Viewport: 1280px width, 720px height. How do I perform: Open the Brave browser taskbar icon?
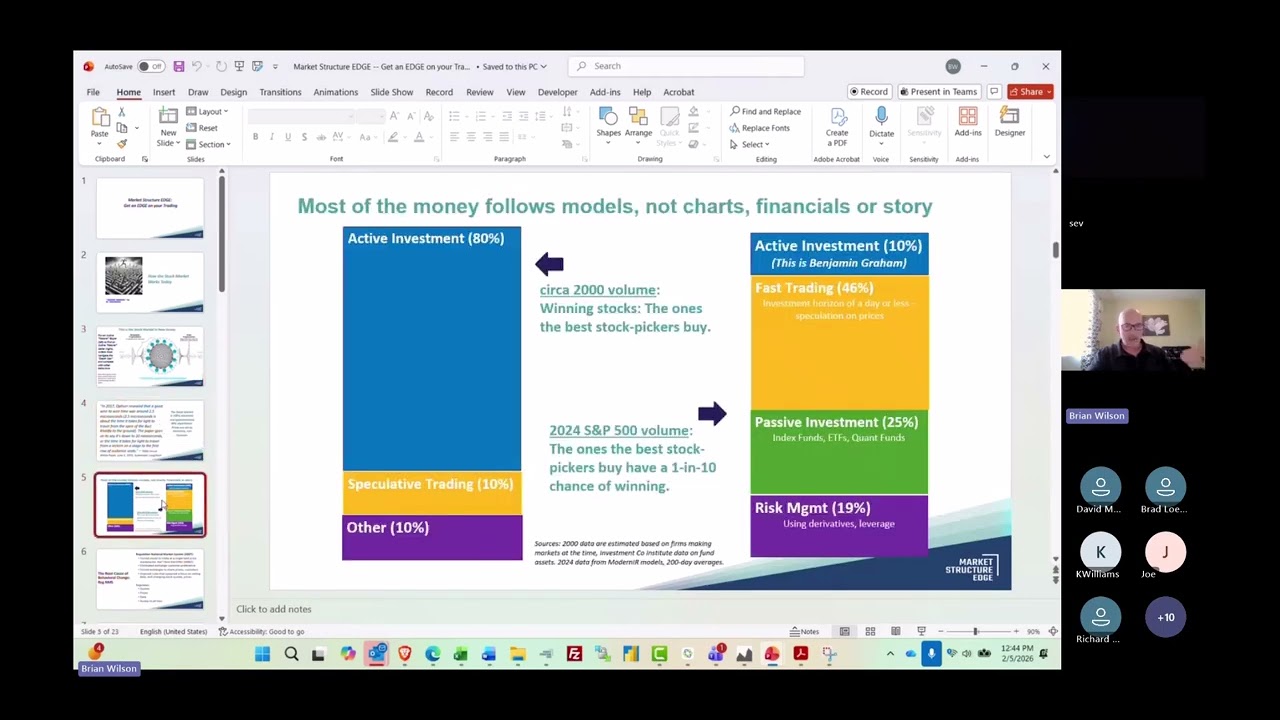click(405, 654)
